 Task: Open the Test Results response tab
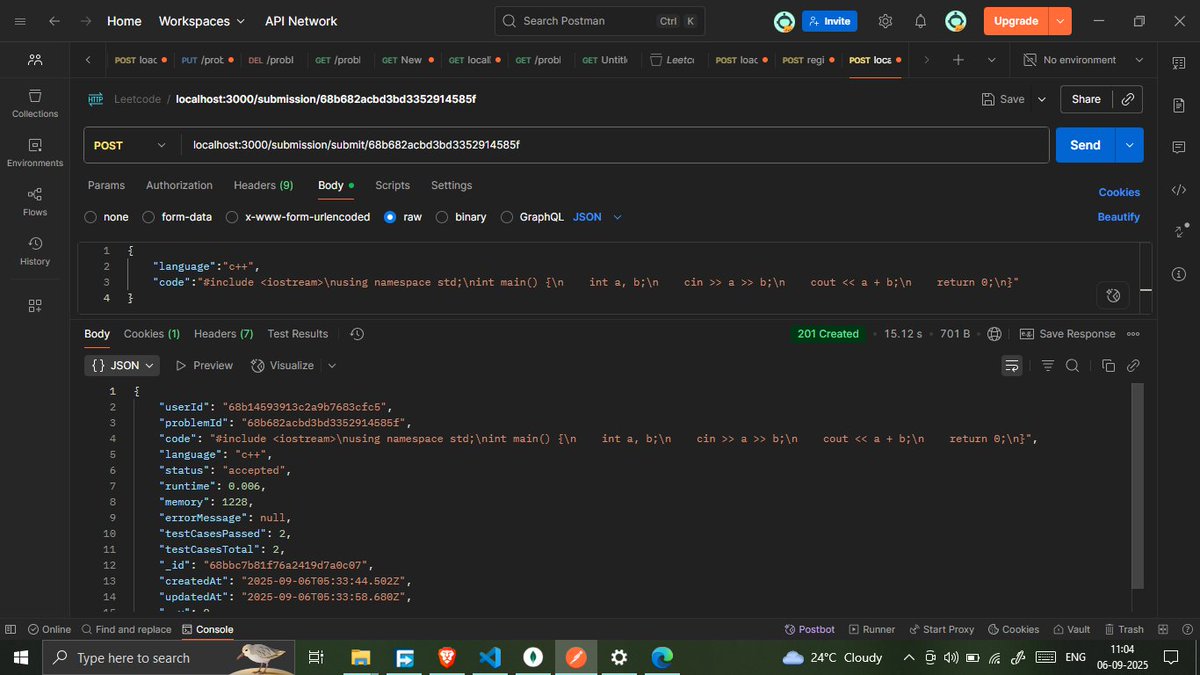[297, 334]
